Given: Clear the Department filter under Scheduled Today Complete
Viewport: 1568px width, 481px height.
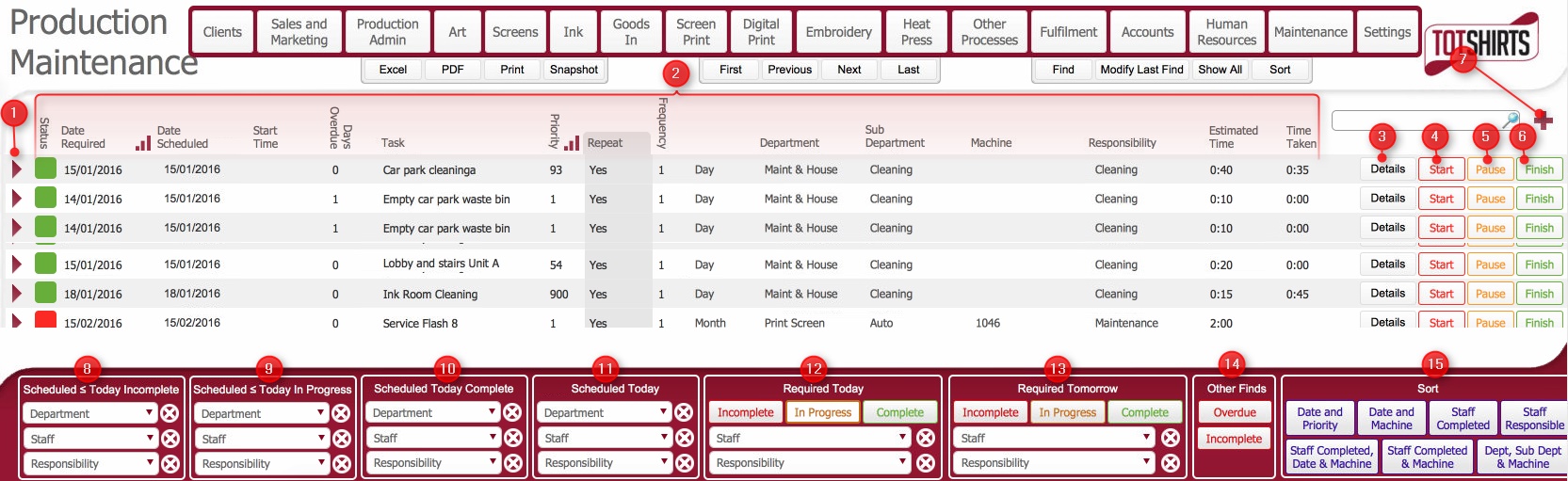Looking at the screenshot, I should pos(512,412).
